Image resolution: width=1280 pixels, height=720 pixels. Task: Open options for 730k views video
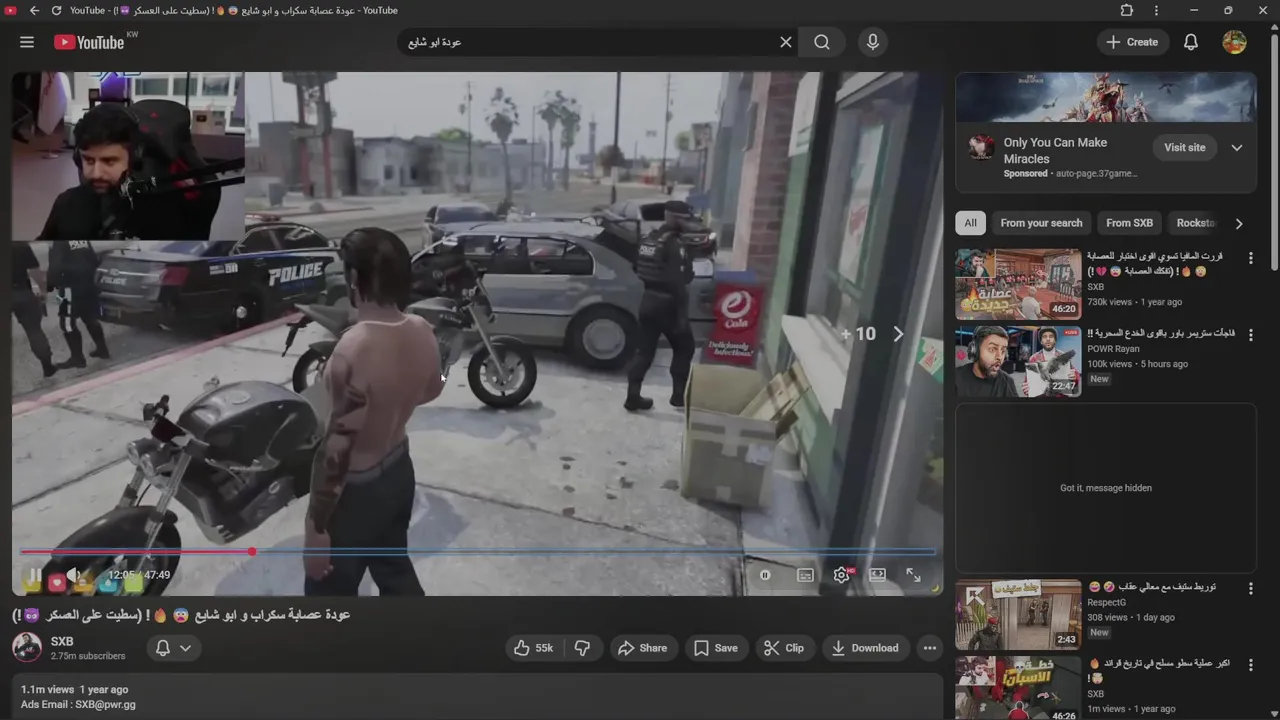coord(1250,258)
